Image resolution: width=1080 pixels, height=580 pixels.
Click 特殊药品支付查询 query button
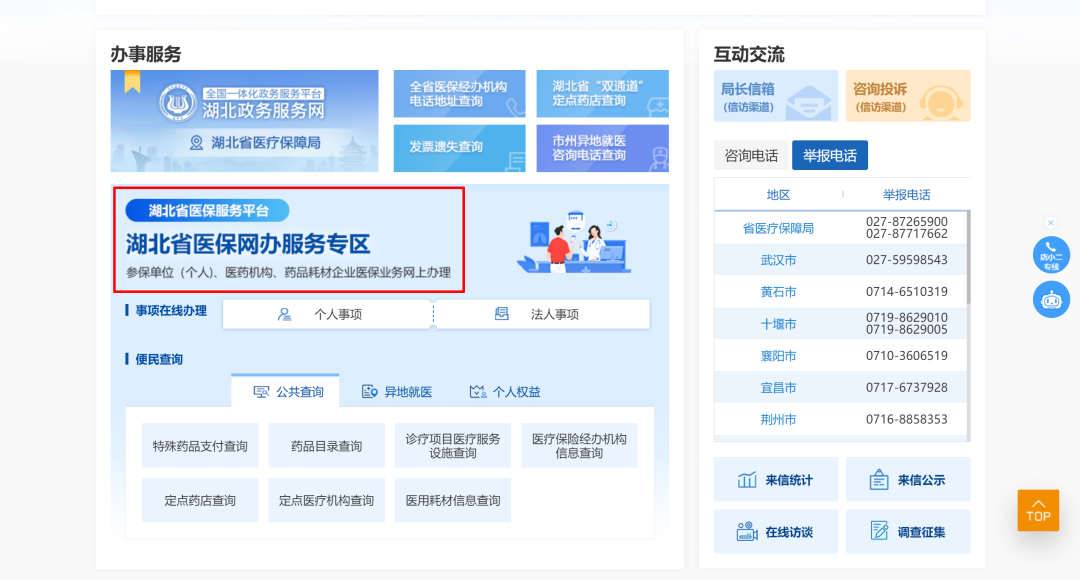[200, 446]
